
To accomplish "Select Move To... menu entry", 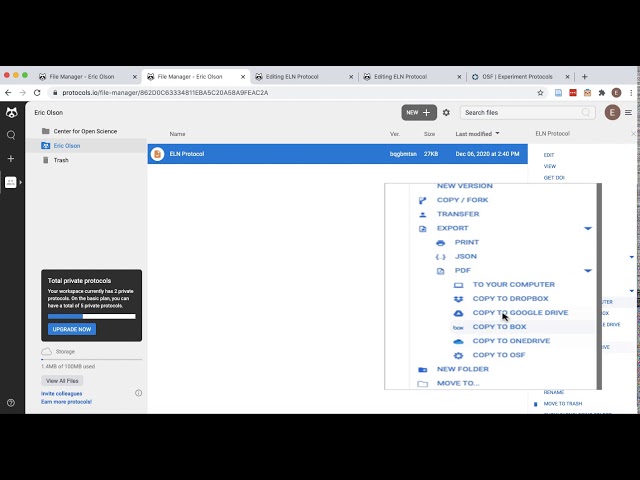I will [x=458, y=383].
